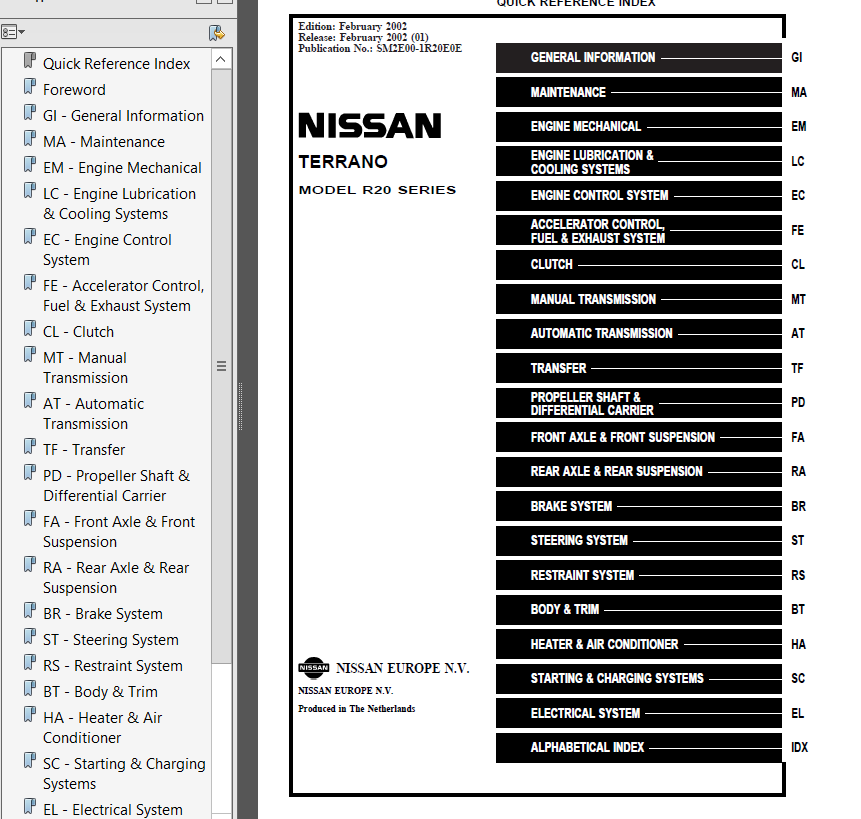Screen dimensions: 861x819
Task: Click STEERING SYSTEM index bar on page
Action: tap(639, 541)
